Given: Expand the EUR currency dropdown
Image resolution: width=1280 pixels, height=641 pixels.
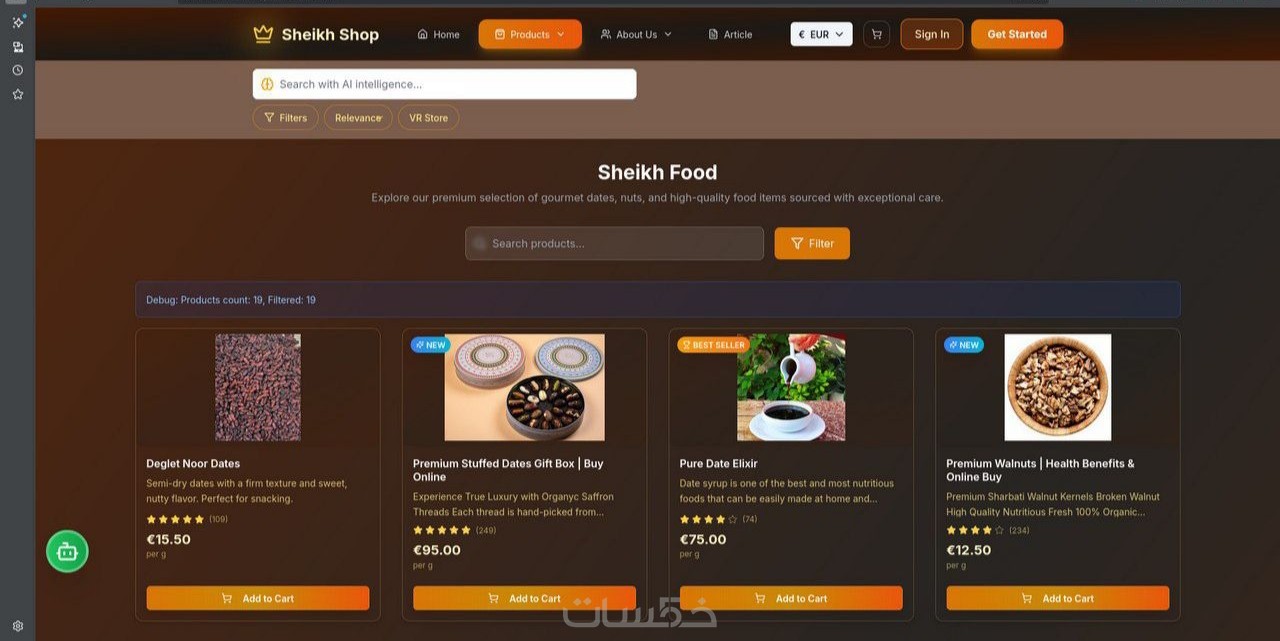Looking at the screenshot, I should coord(821,34).
